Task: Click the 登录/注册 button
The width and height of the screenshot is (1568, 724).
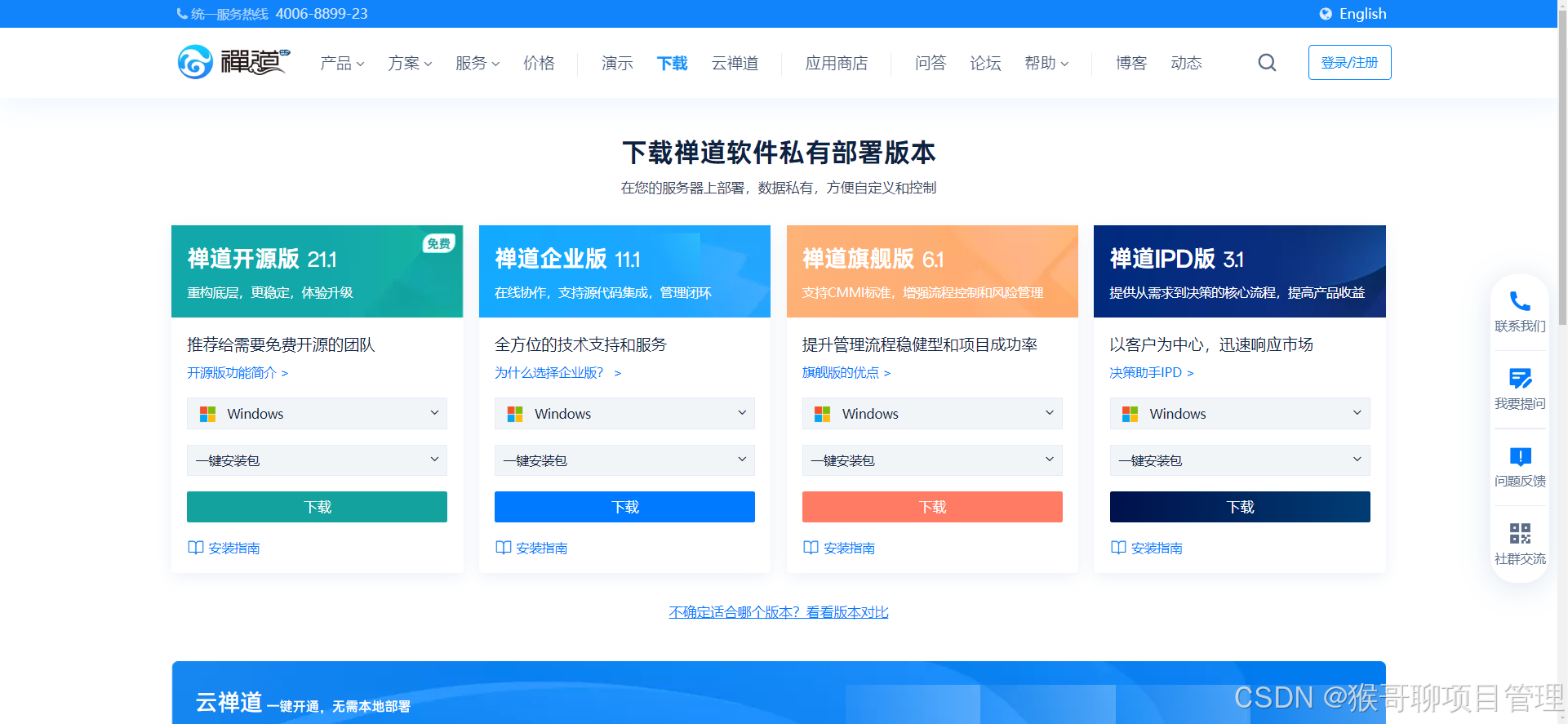Action: (x=1349, y=63)
